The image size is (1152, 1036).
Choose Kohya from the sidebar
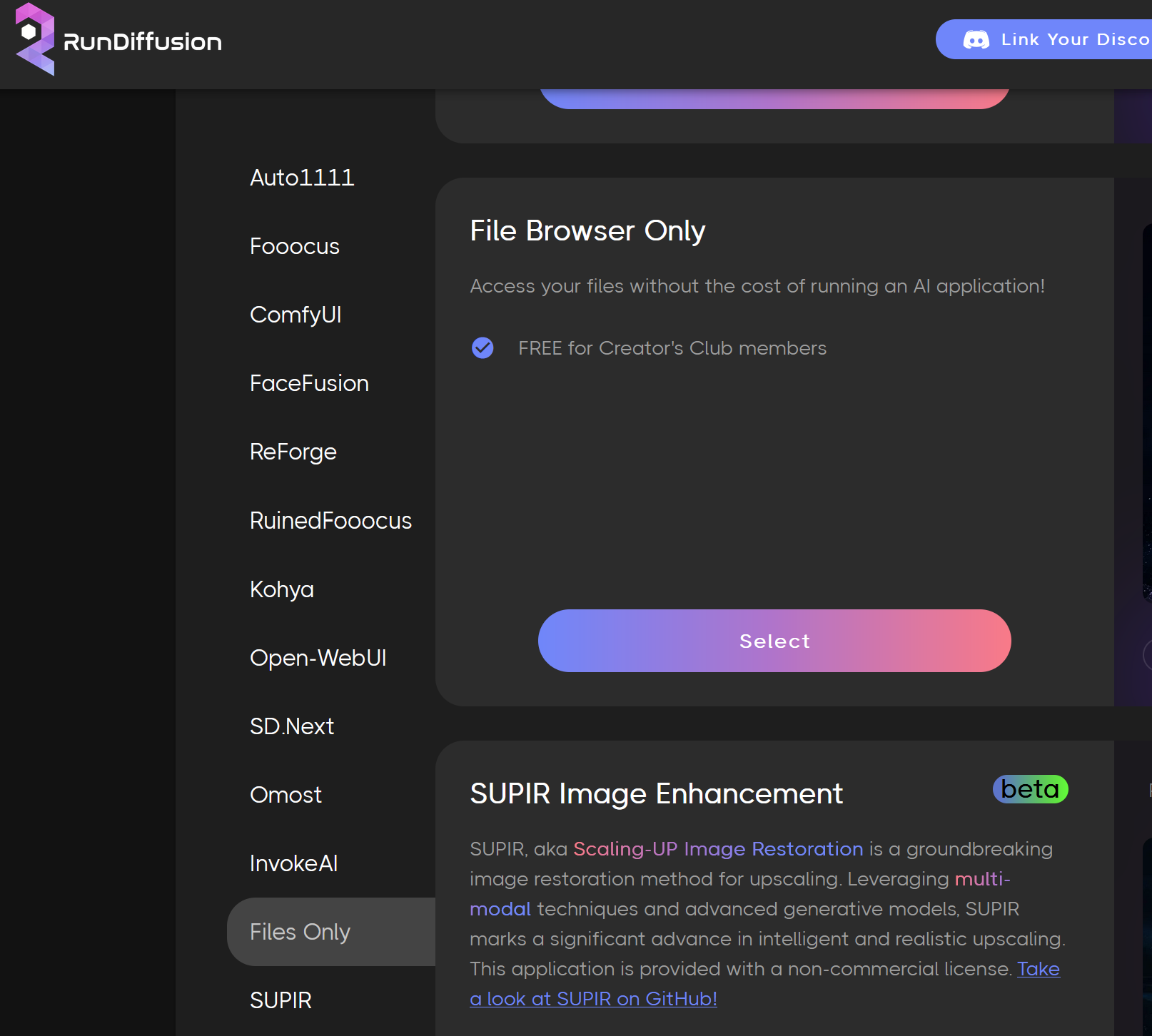coord(281,589)
